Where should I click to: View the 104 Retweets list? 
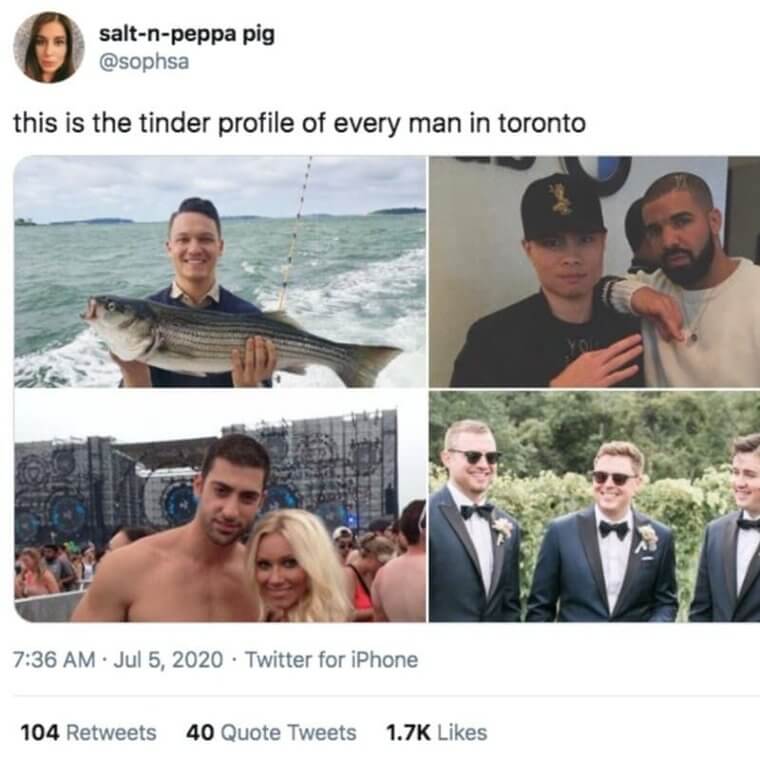pyautogui.click(x=88, y=732)
